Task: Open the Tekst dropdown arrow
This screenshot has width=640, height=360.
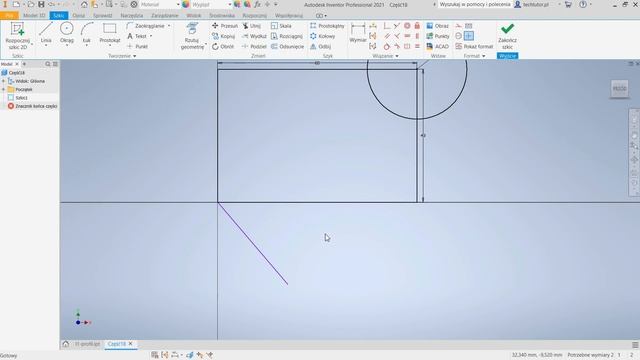Action: tap(151, 36)
